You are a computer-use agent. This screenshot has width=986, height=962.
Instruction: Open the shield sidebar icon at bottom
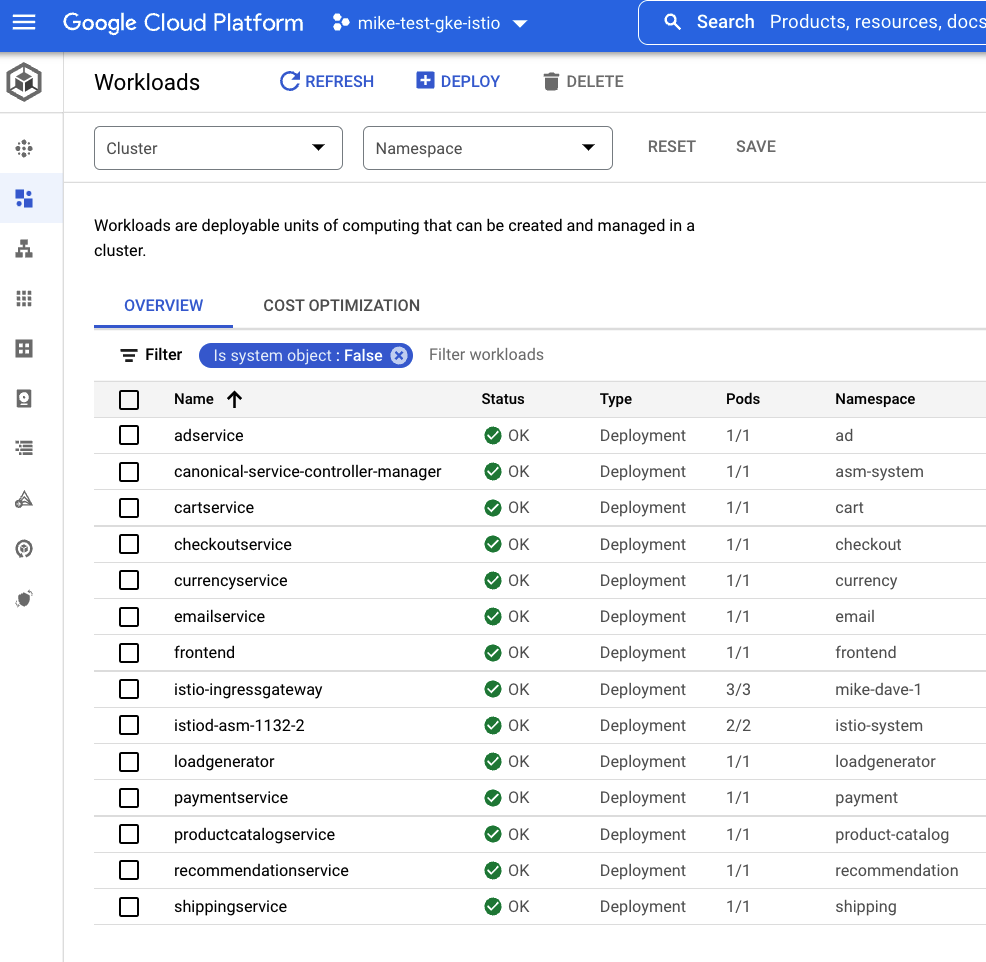24,599
